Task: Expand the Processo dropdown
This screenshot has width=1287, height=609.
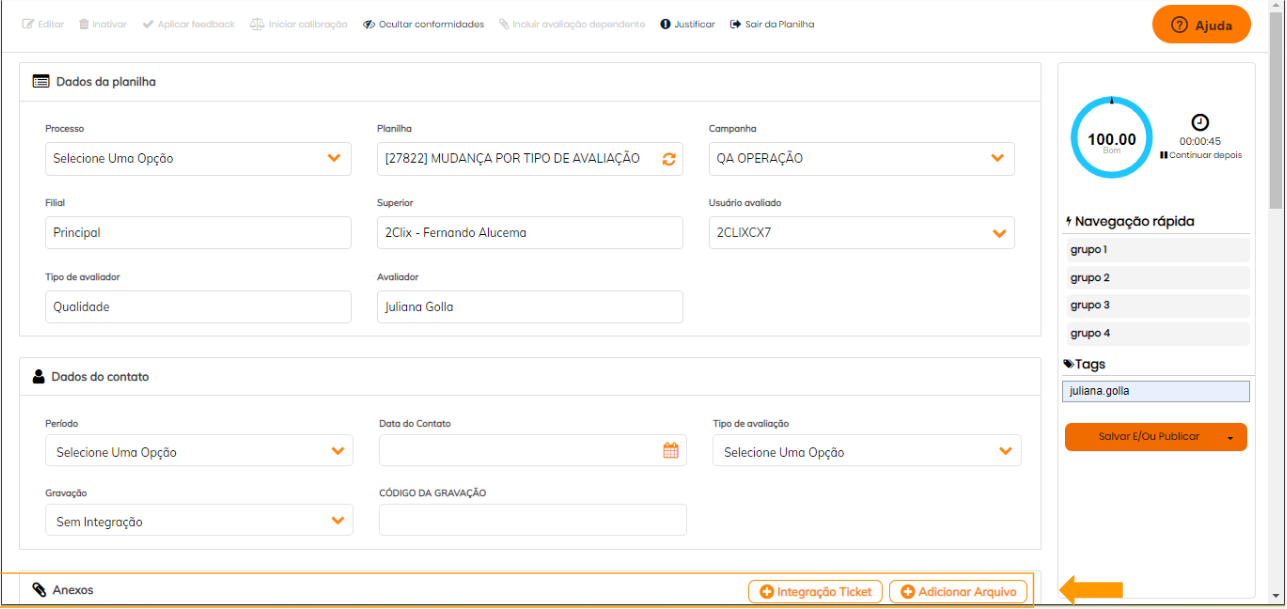Action: click(335, 158)
